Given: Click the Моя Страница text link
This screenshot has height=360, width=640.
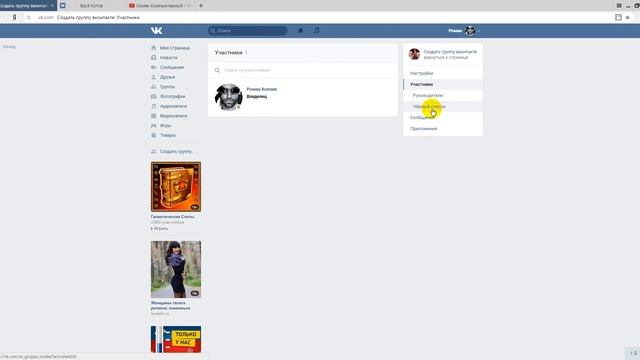Looking at the screenshot, I should [175, 48].
